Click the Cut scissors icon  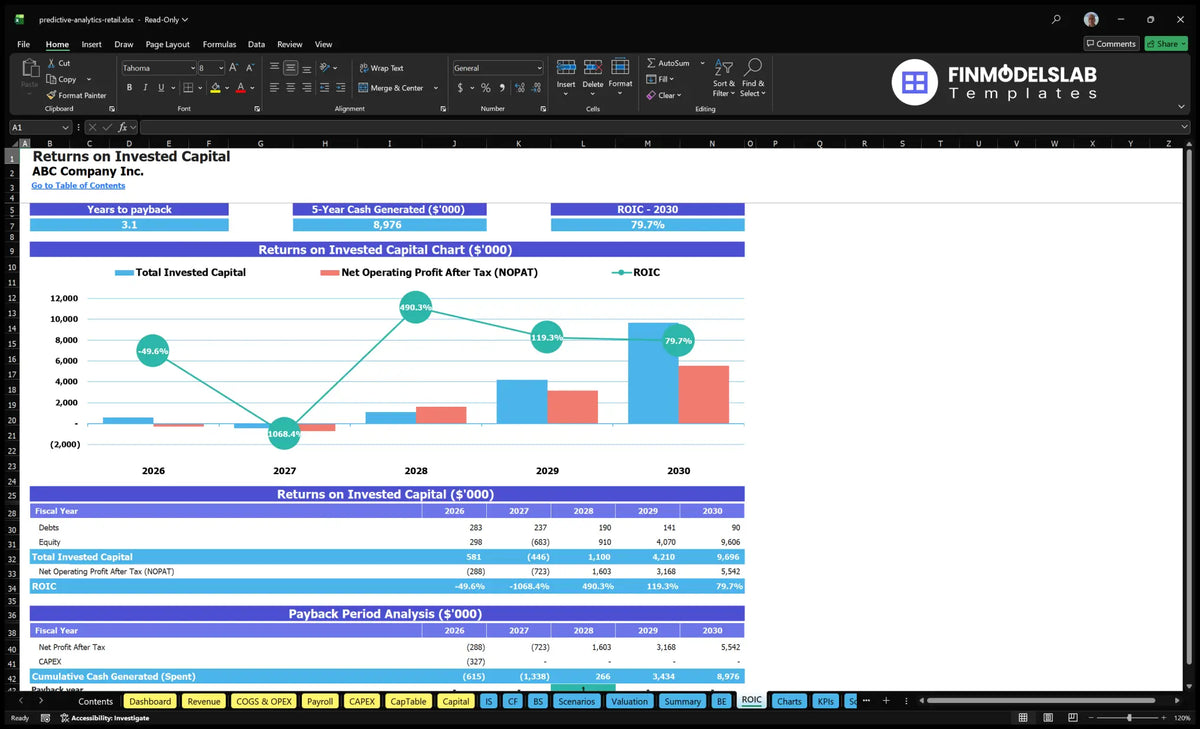[51, 63]
